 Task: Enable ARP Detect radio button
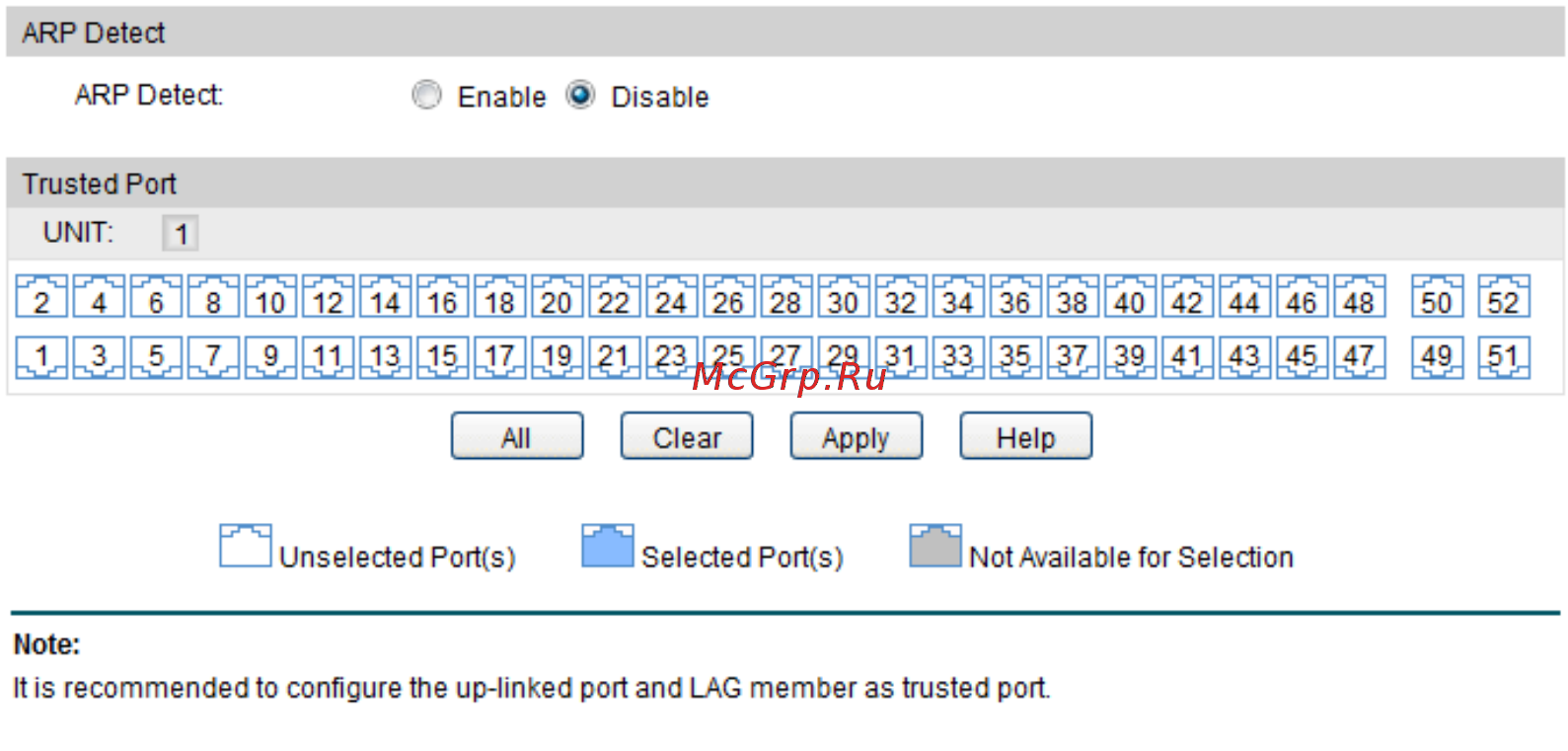(x=426, y=95)
